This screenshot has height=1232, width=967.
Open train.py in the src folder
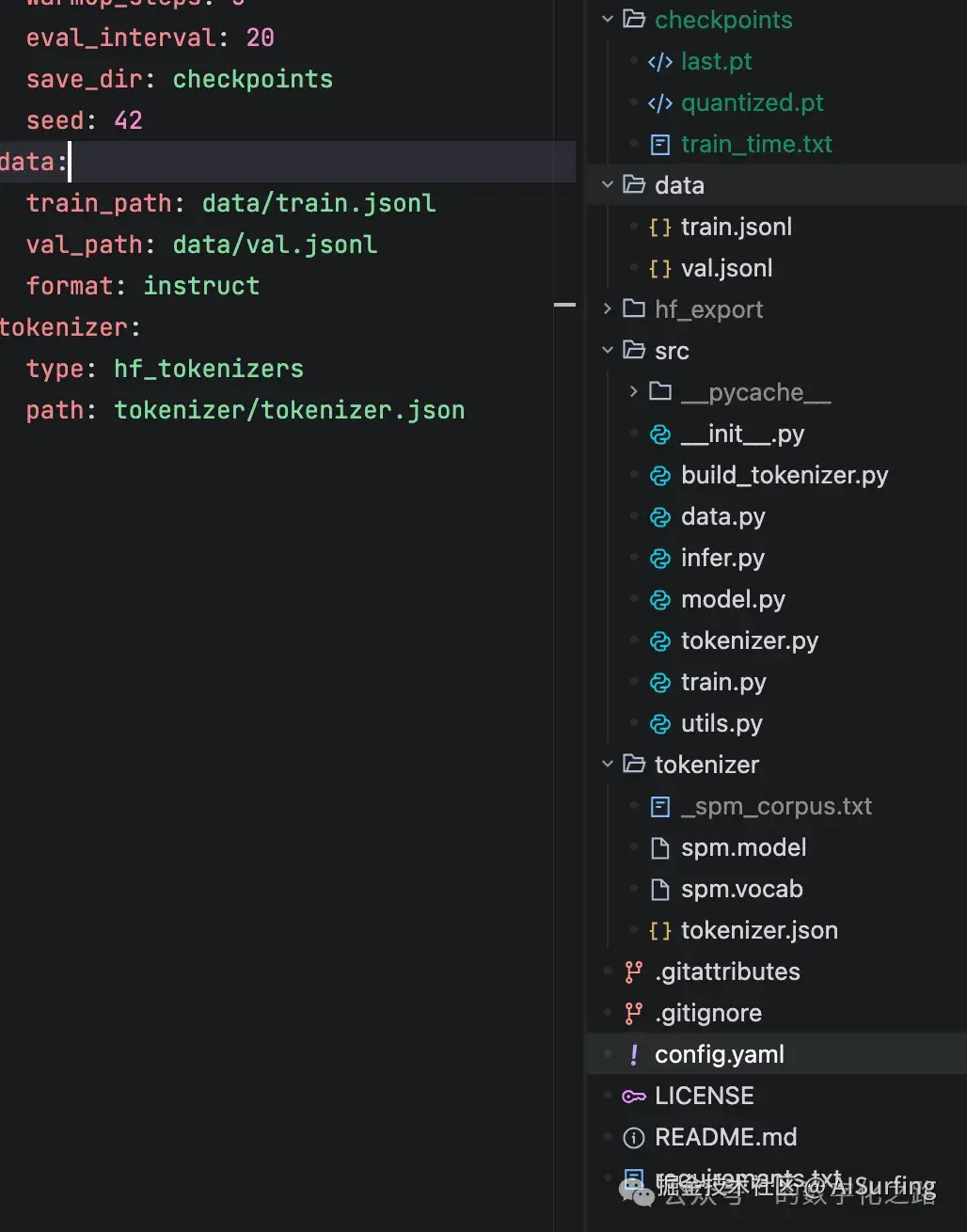coord(723,682)
